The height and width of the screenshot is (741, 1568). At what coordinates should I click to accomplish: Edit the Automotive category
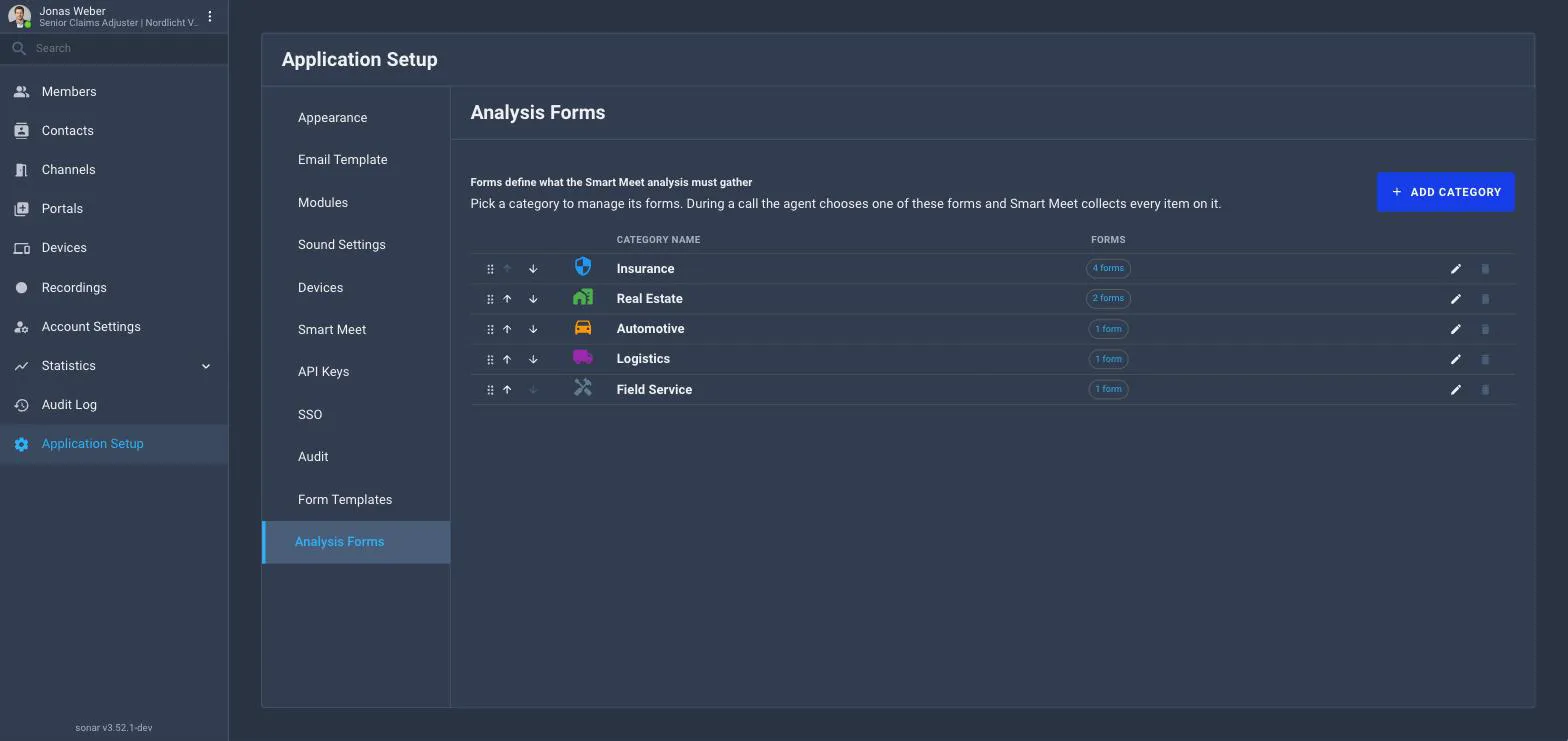tap(1456, 329)
